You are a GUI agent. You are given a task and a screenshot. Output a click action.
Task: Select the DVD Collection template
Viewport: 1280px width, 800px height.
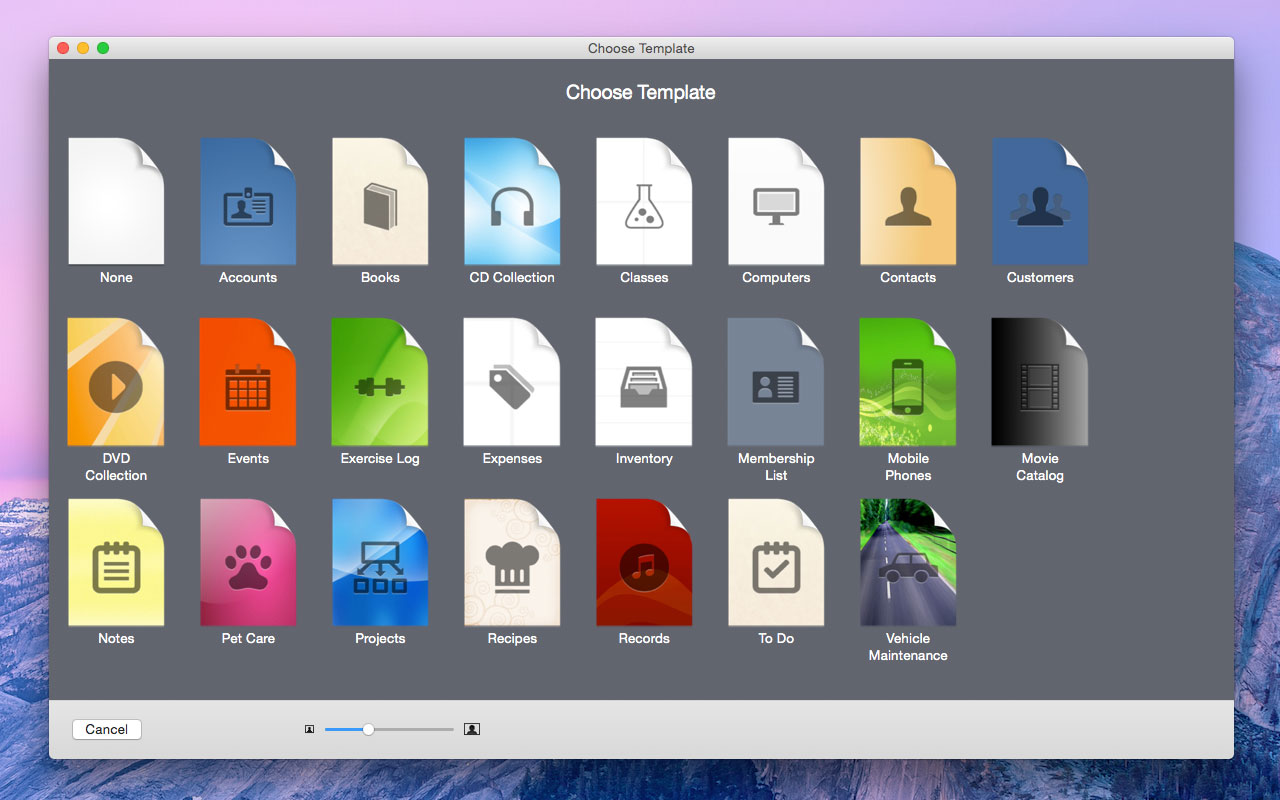point(116,382)
